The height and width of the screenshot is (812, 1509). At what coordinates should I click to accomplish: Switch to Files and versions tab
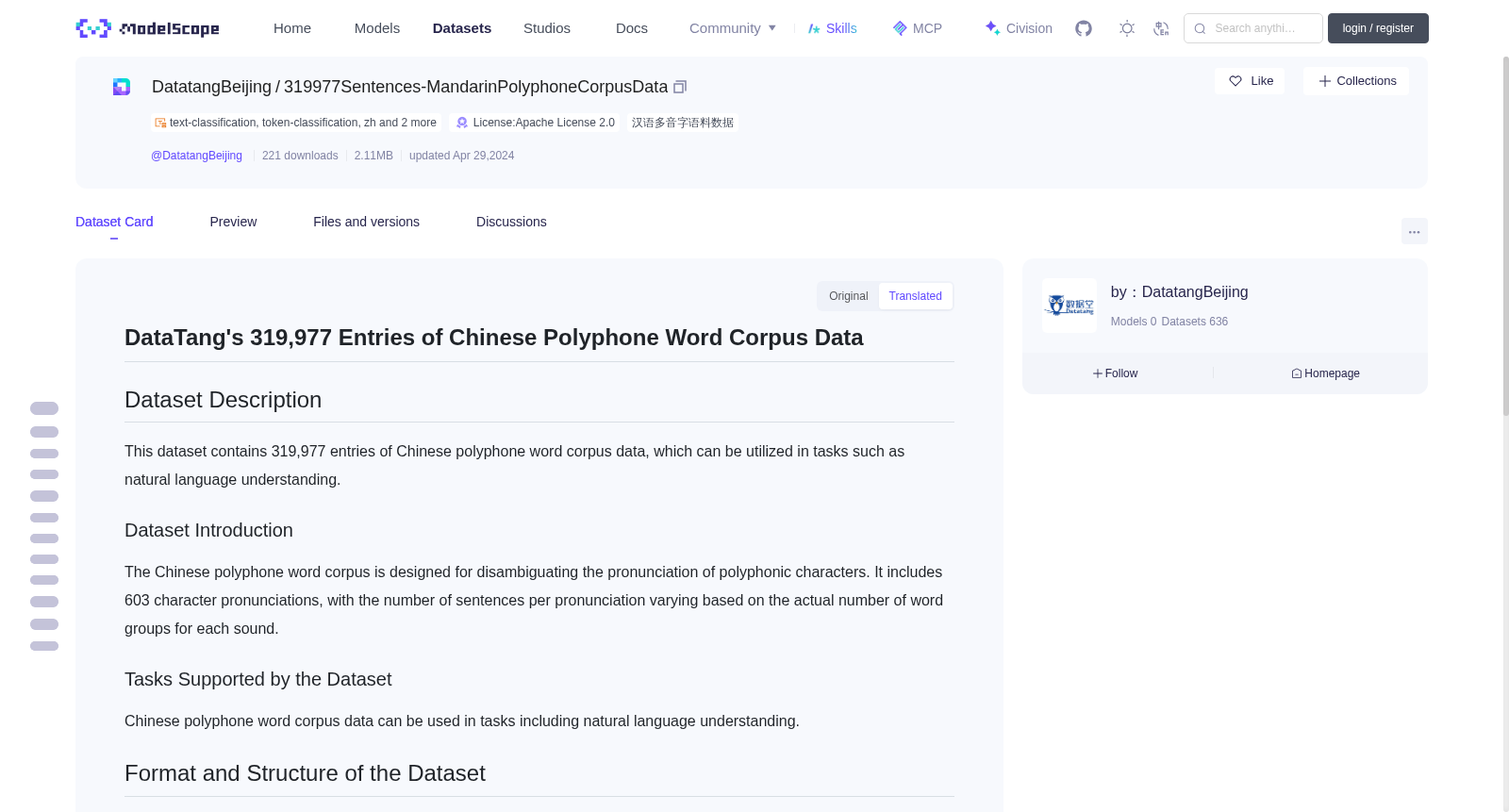coord(366,222)
